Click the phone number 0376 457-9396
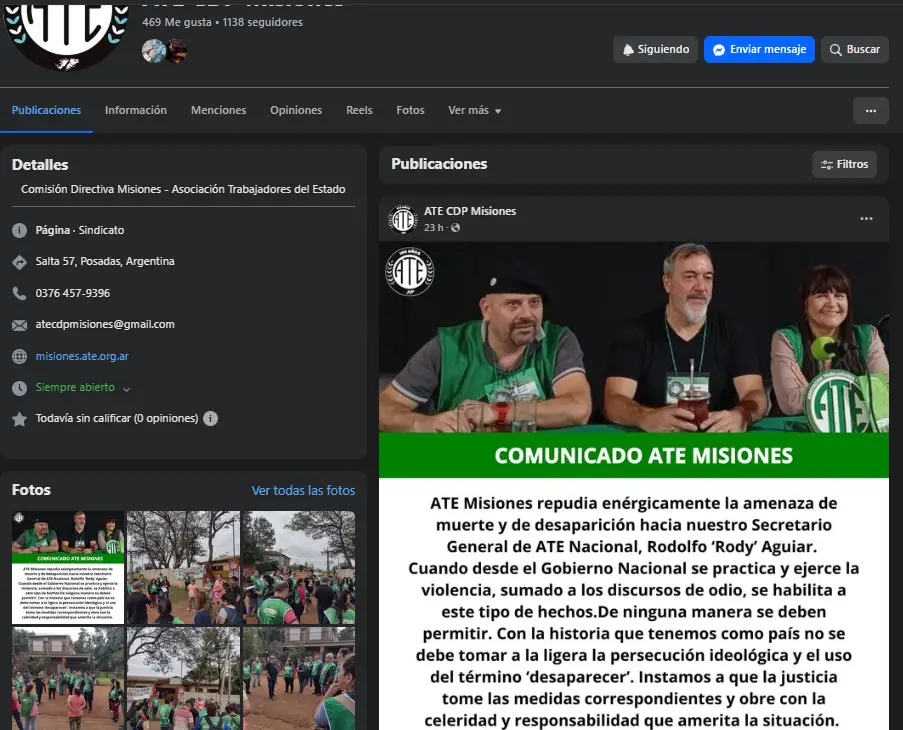This screenshot has width=903, height=730. [x=73, y=293]
